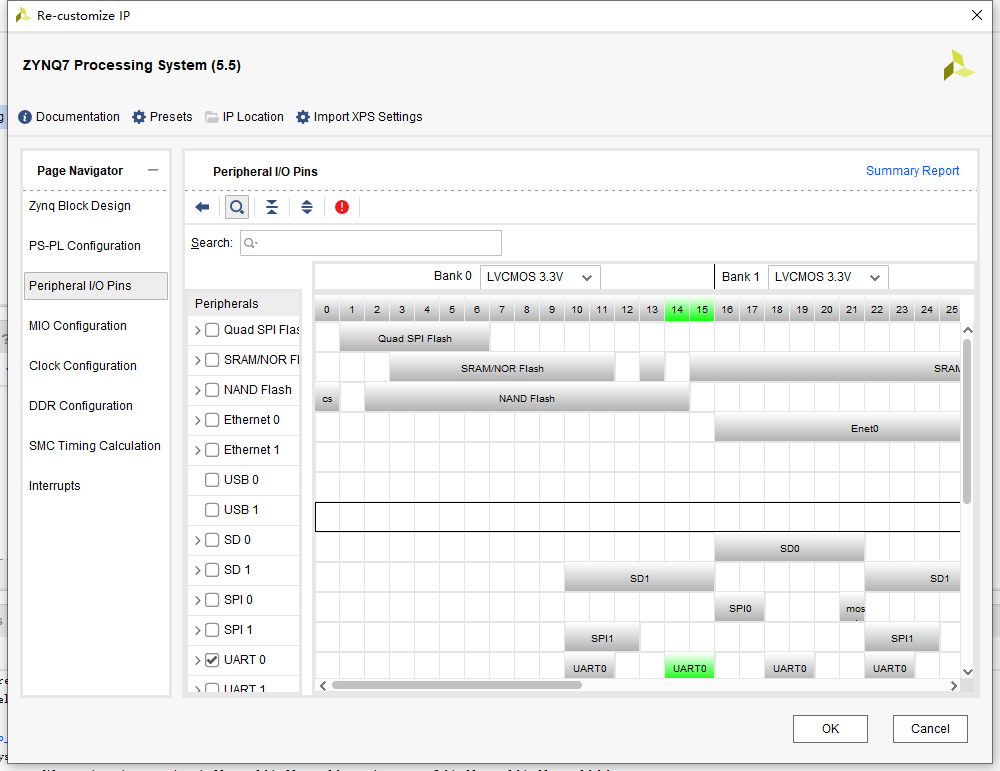1000x771 pixels.
Task: Click the horizontal scrollbar thumb in pin grid
Action: [457, 686]
